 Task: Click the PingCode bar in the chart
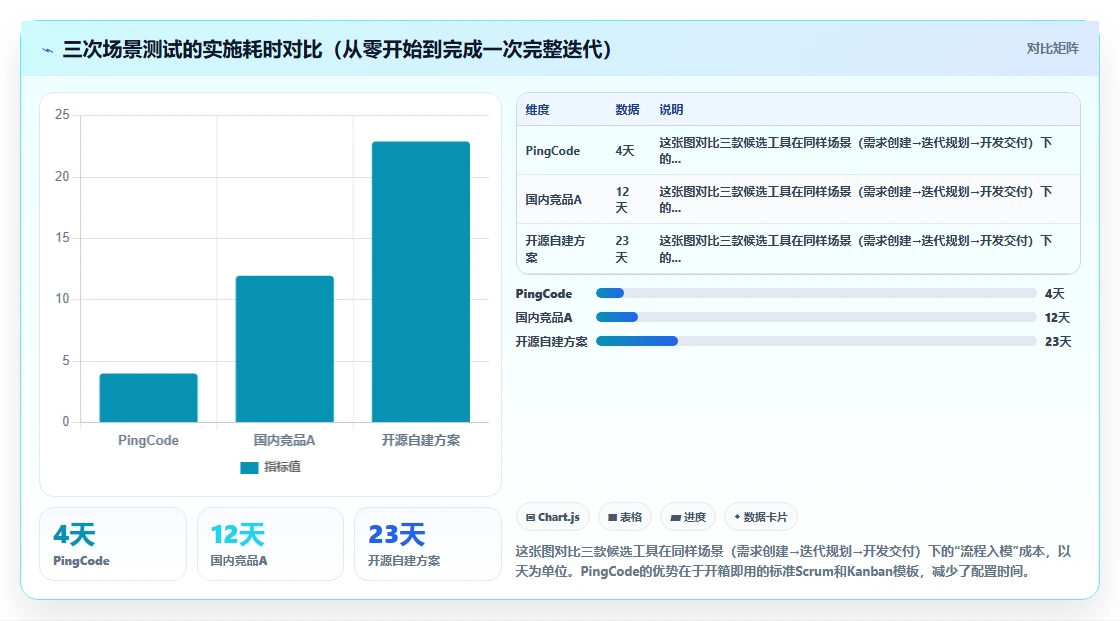pyautogui.click(x=149, y=397)
